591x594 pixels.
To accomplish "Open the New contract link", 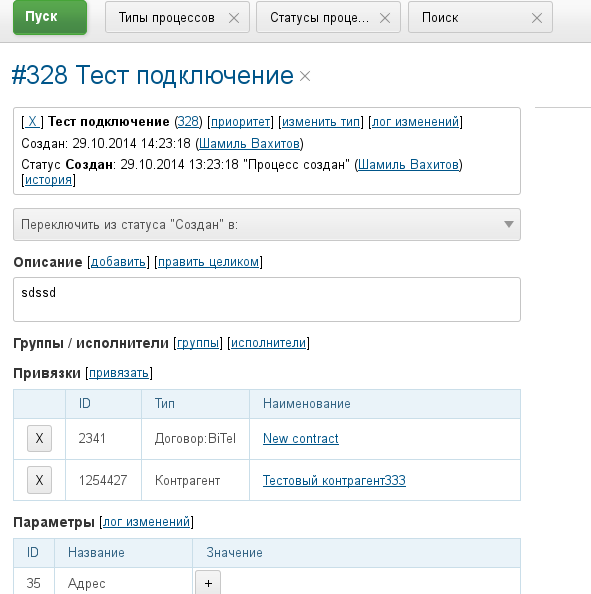I will coord(301,438).
